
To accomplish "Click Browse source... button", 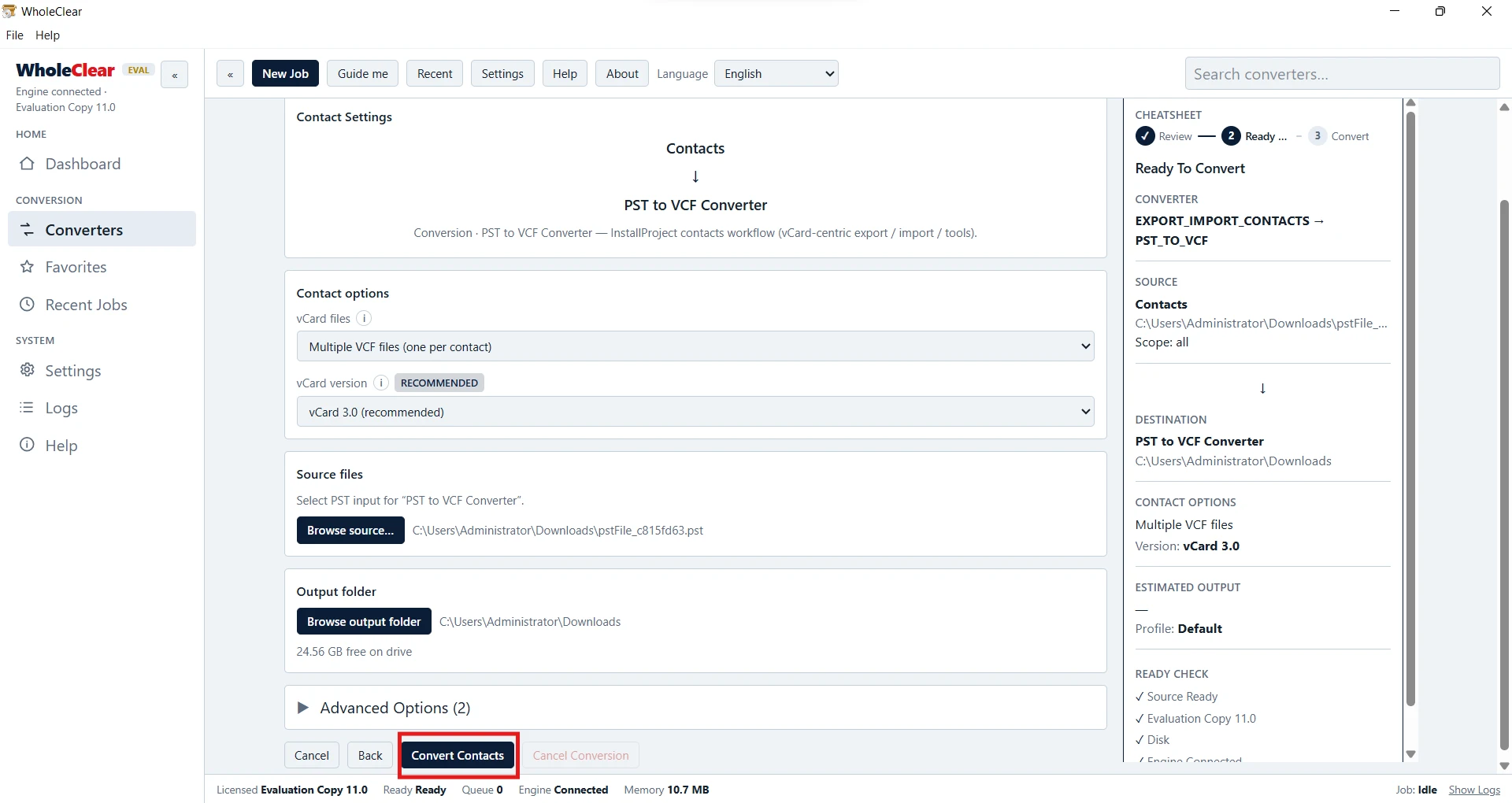I will [350, 531].
